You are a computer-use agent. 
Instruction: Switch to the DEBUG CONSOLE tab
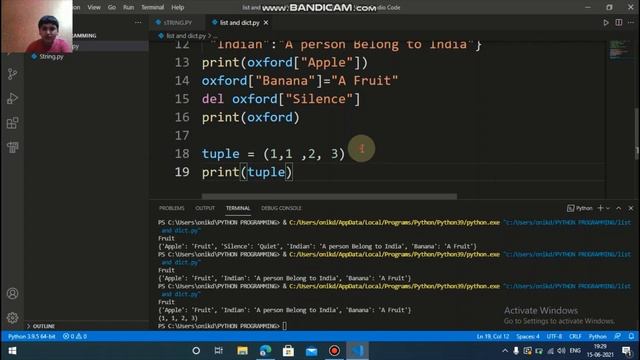(281, 208)
